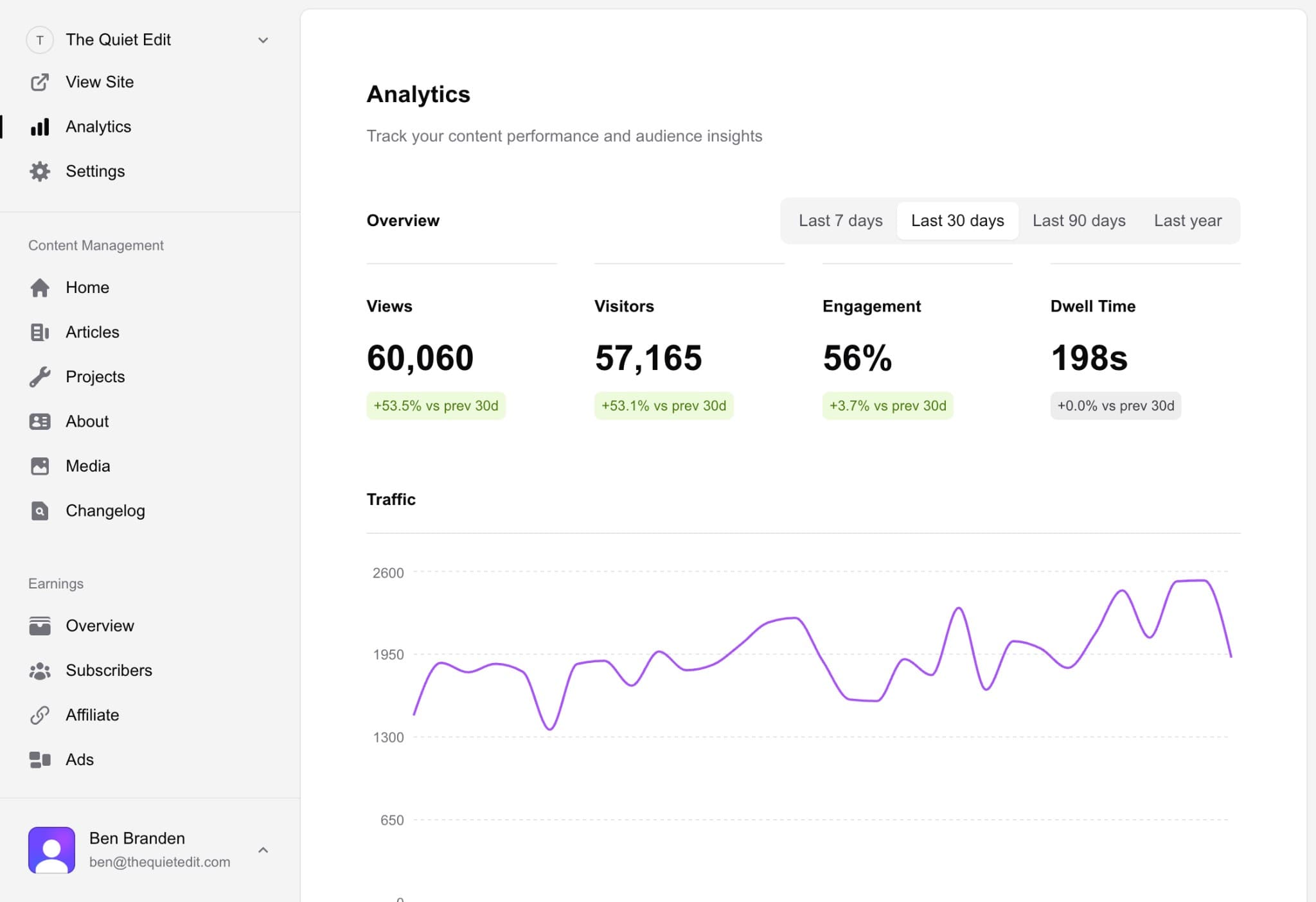Image resolution: width=1316 pixels, height=902 pixels.
Task: Select the Subscribers people icon
Action: tap(40, 670)
